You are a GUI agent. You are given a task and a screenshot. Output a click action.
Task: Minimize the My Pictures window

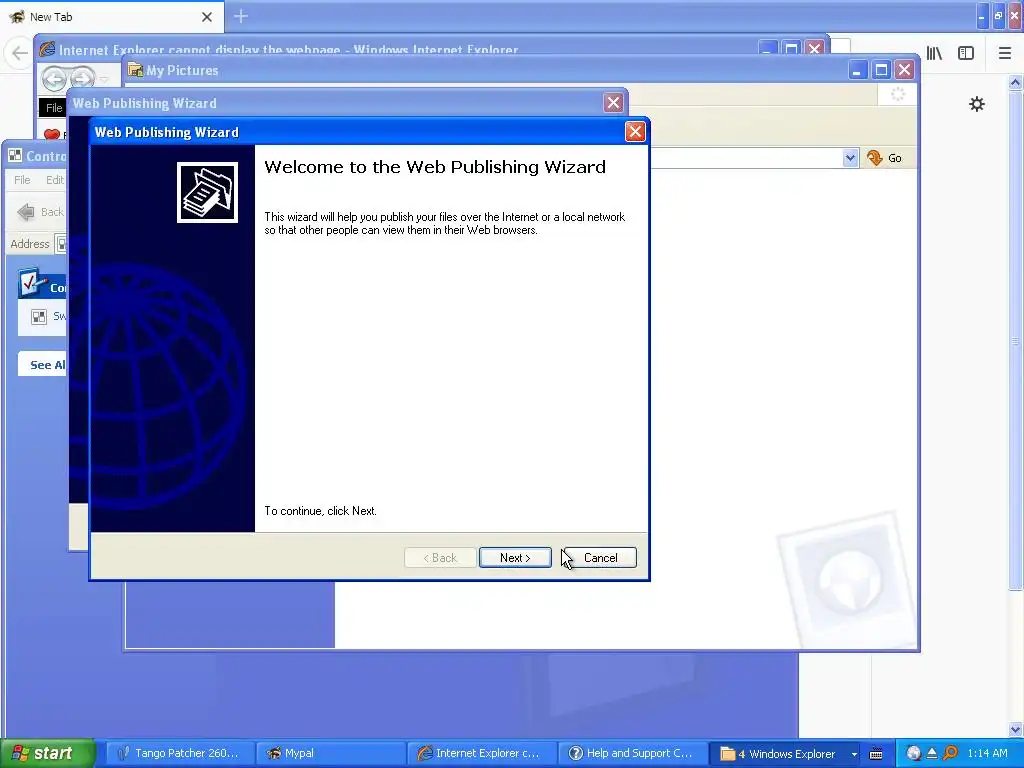click(857, 70)
